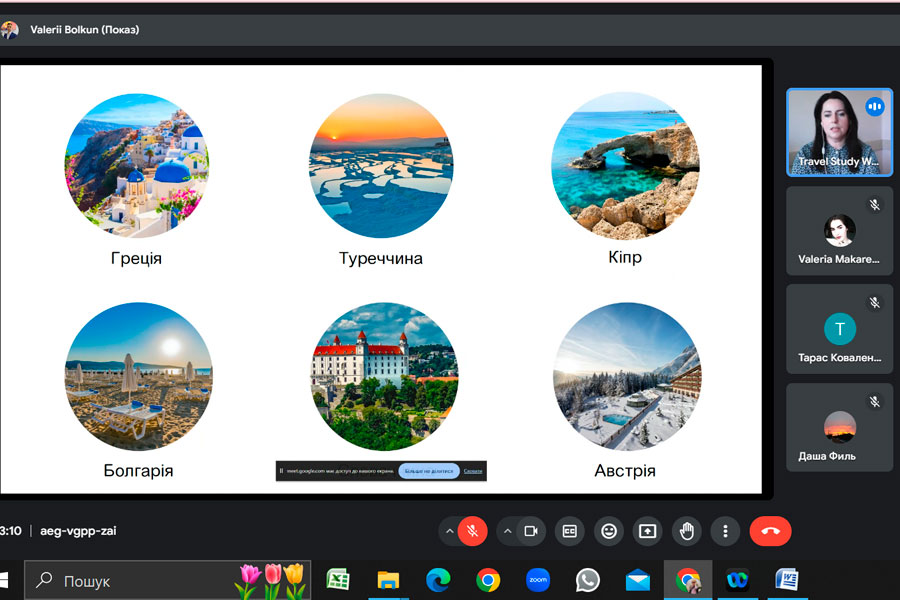The image size is (900, 600).
Task: Click Тарас Ковален participant tile
Action: pos(838,328)
